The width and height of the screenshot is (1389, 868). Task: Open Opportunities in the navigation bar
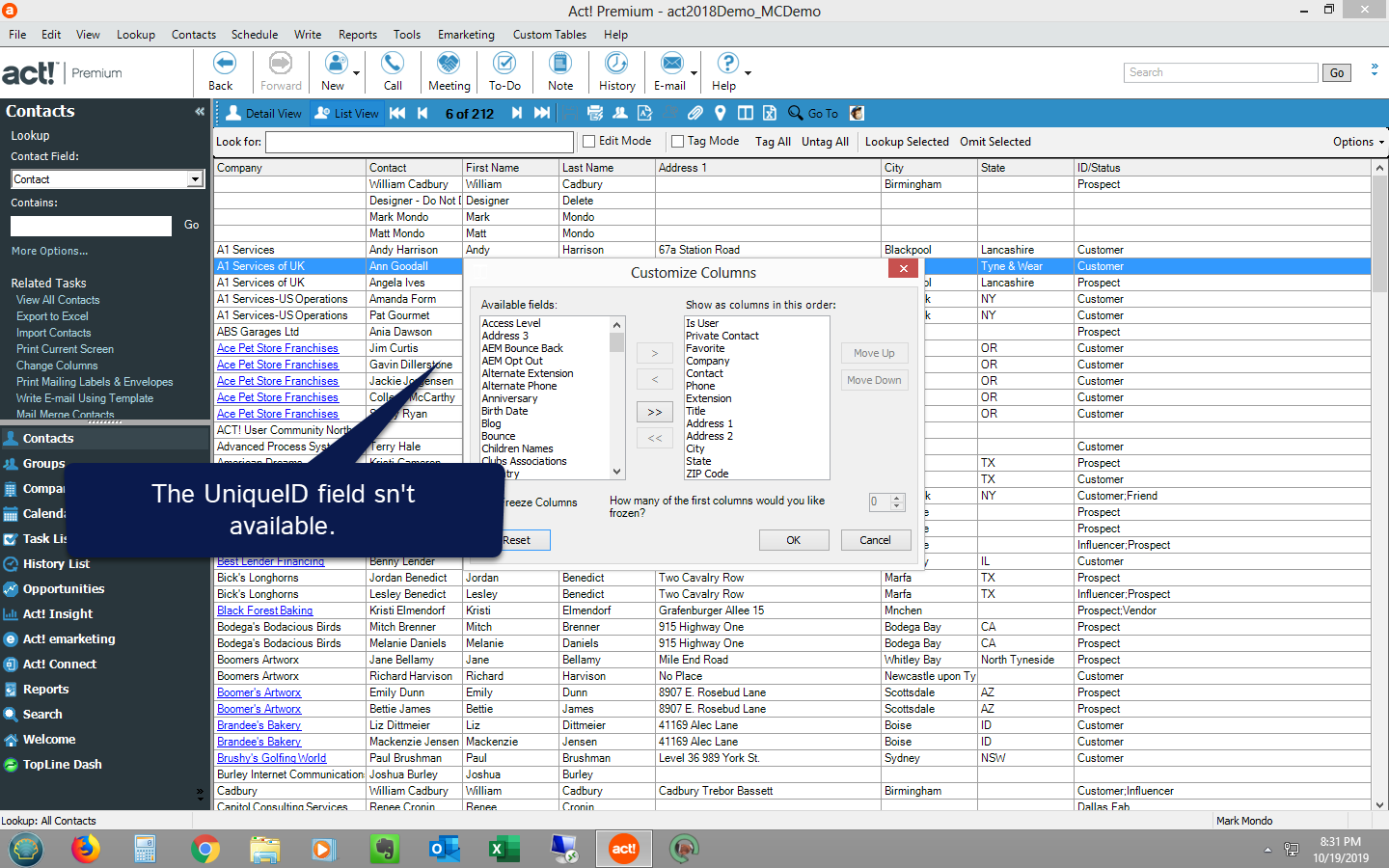pos(64,589)
